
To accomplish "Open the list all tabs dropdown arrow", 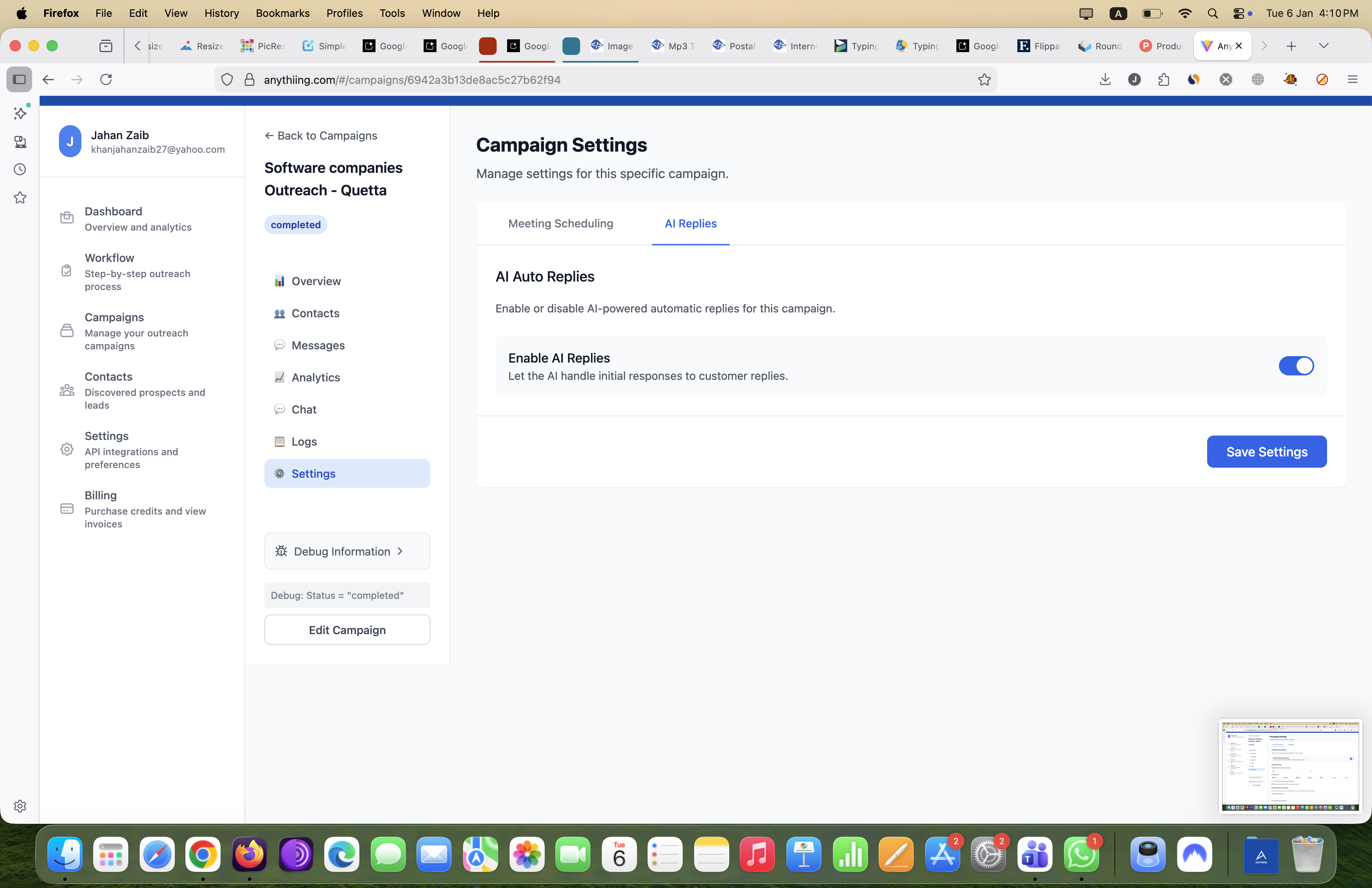I will [x=1323, y=46].
